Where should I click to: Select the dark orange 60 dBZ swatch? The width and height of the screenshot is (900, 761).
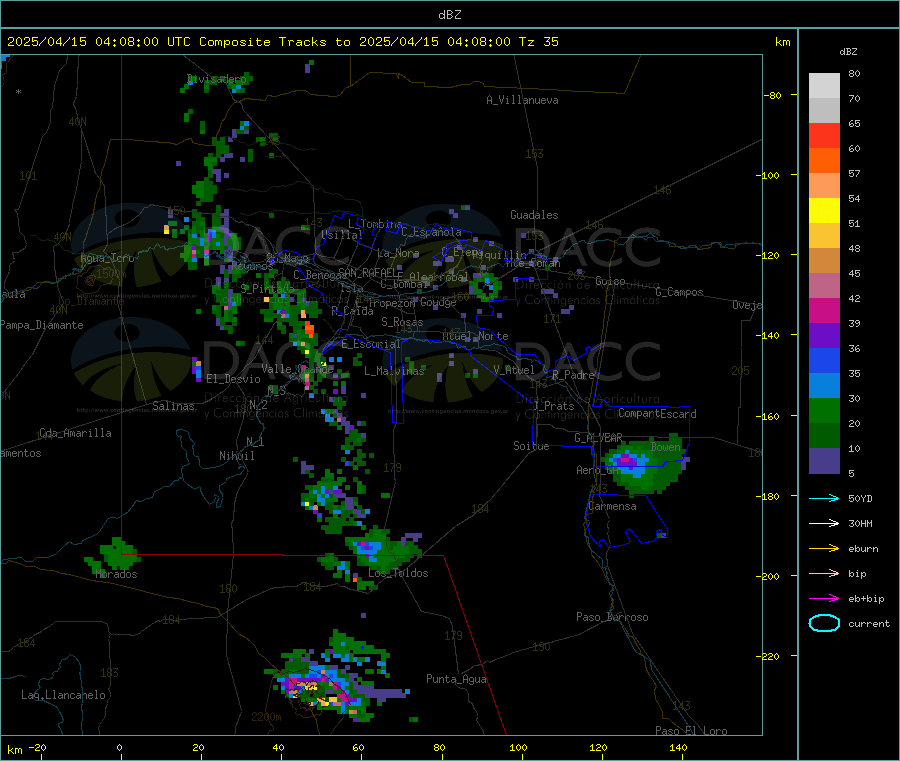point(824,161)
